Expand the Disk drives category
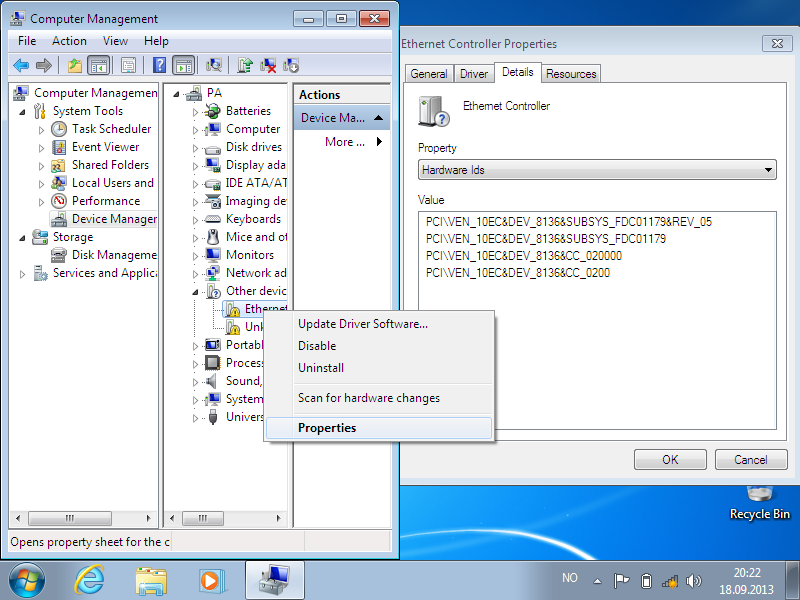 195,148
